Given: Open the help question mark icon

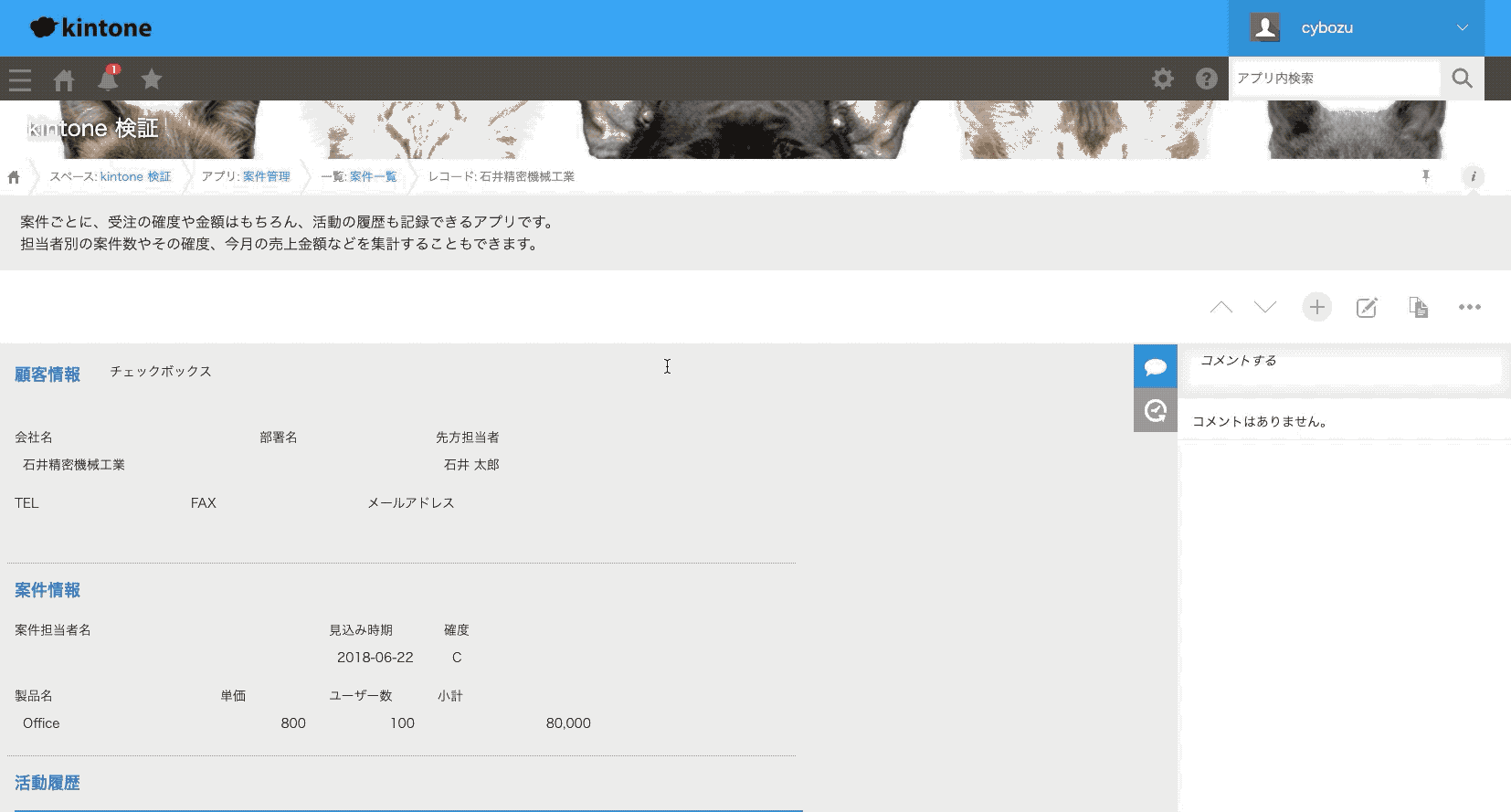Looking at the screenshot, I should (x=1206, y=79).
